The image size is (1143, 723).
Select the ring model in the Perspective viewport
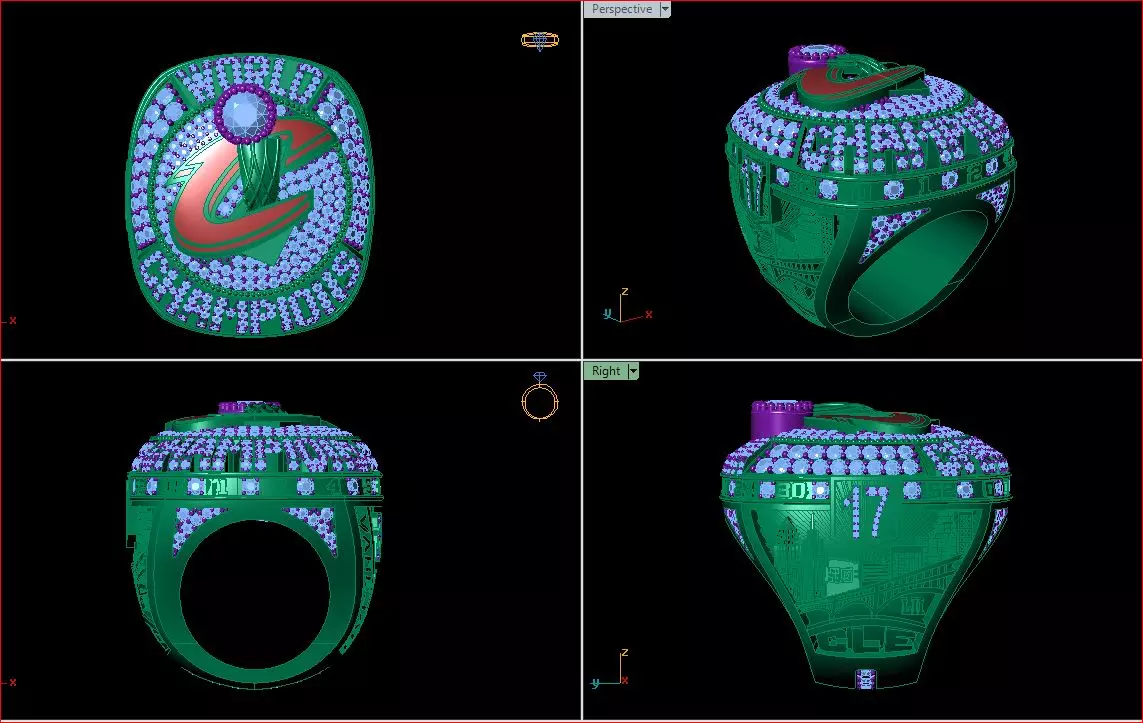point(870,190)
